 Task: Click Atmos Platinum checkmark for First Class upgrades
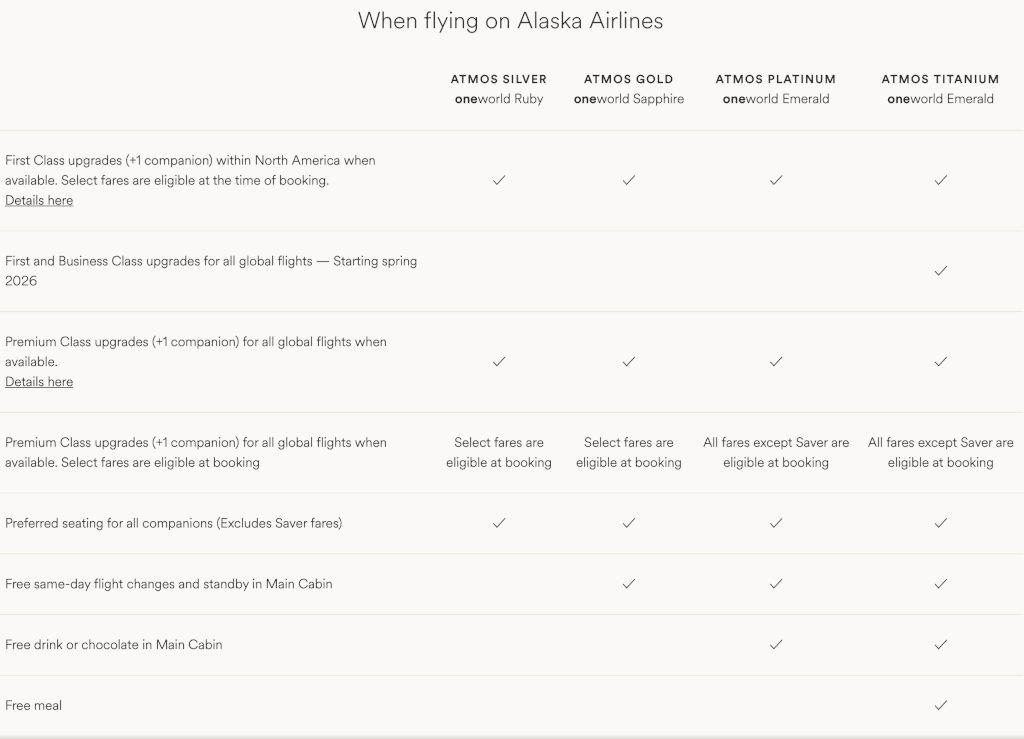coord(776,180)
